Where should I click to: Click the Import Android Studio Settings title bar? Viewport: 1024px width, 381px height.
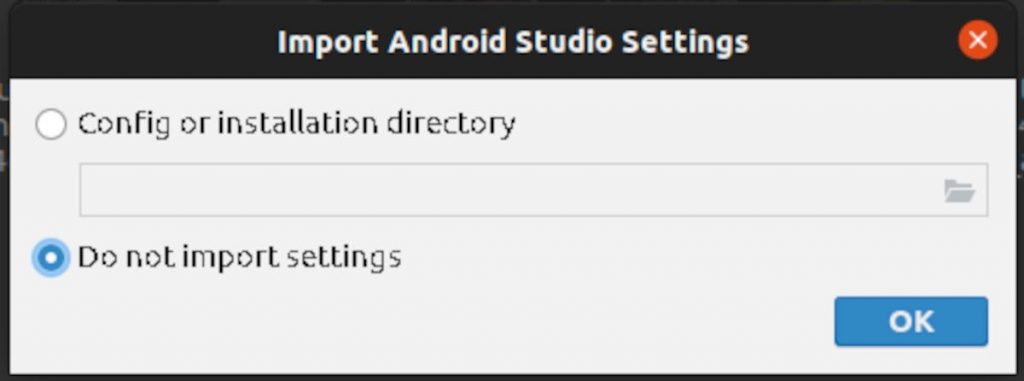pos(513,41)
